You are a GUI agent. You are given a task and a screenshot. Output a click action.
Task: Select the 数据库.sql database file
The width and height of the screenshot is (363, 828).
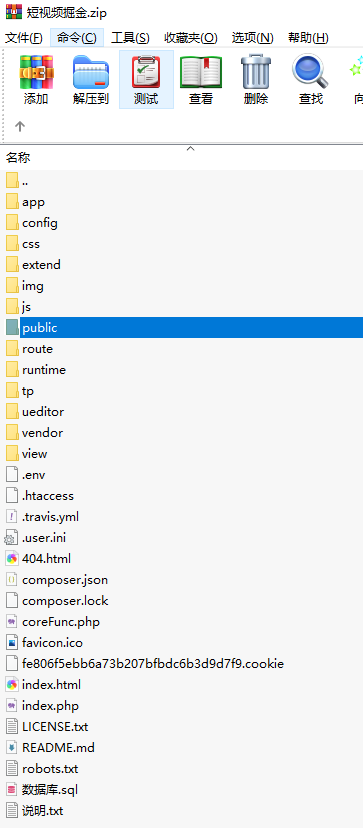50,790
